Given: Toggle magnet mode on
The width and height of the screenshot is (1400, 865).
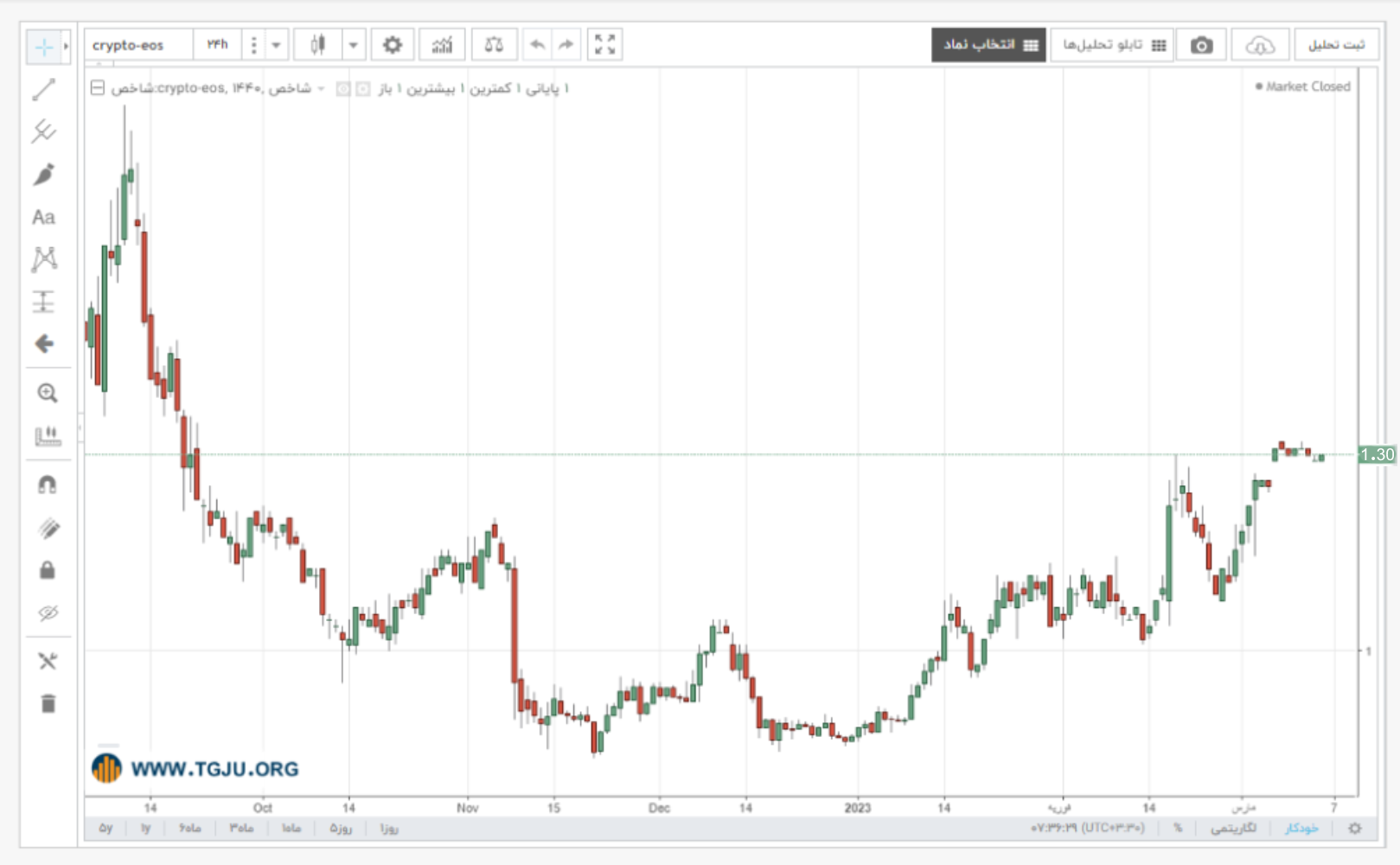Looking at the screenshot, I should pos(48,484).
